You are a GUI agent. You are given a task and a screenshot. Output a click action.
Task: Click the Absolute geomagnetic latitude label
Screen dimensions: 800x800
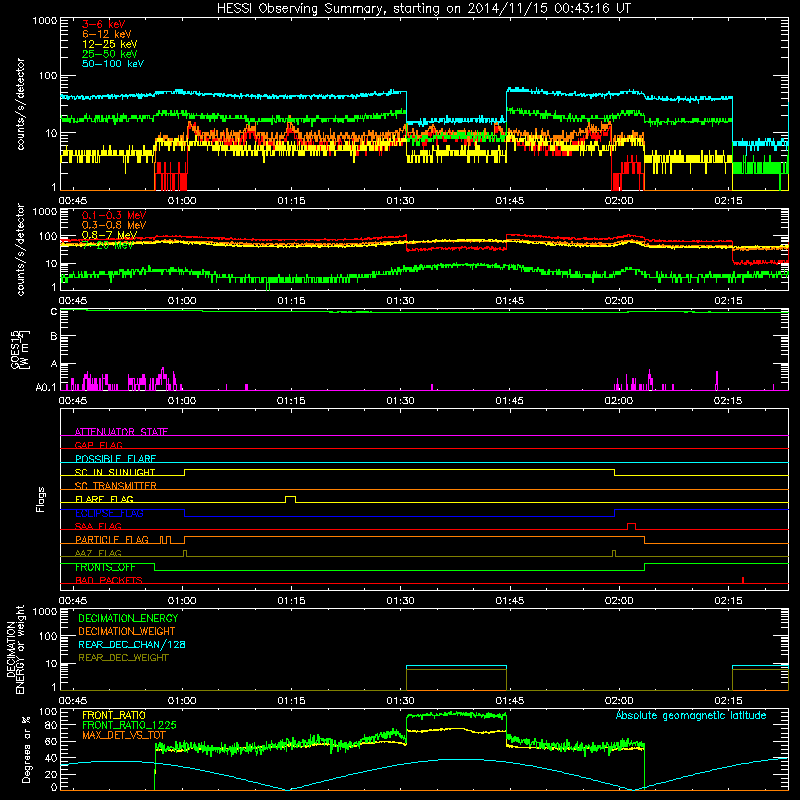(x=691, y=715)
